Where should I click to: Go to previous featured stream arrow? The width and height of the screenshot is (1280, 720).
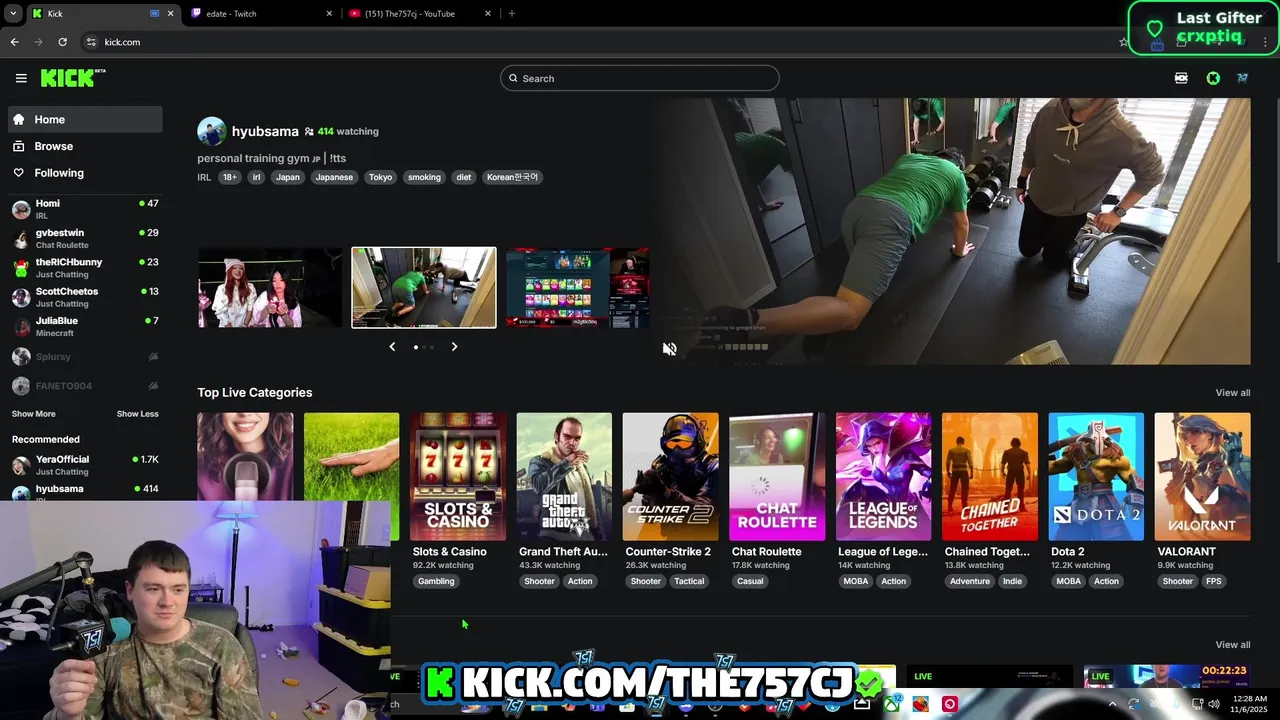pyautogui.click(x=392, y=347)
